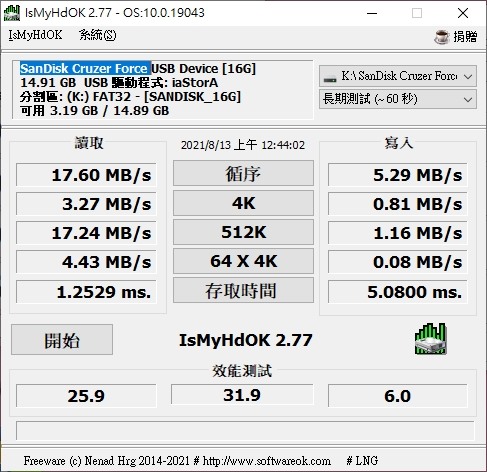487x472 pixels.
Task: Click the 5.0800 ms. write access time
Action: [398, 292]
